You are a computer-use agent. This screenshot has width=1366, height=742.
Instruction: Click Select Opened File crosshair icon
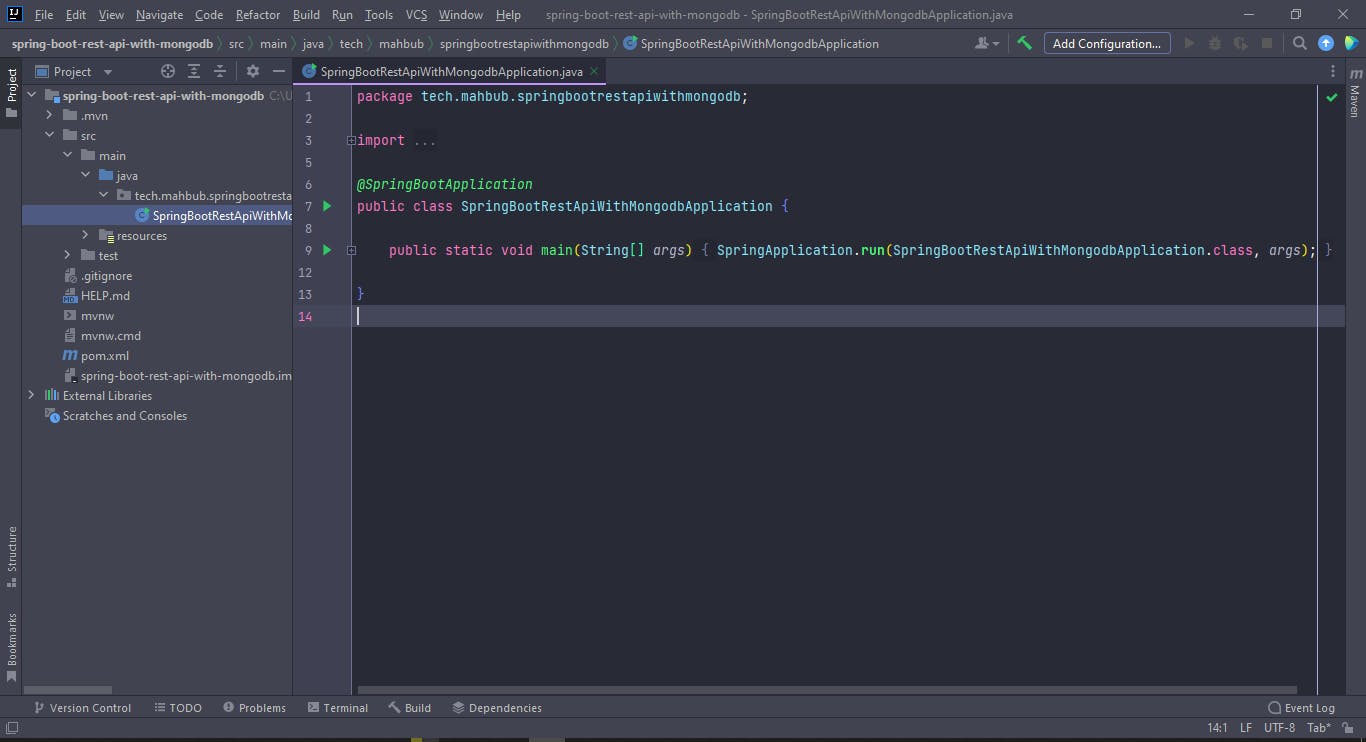click(168, 71)
